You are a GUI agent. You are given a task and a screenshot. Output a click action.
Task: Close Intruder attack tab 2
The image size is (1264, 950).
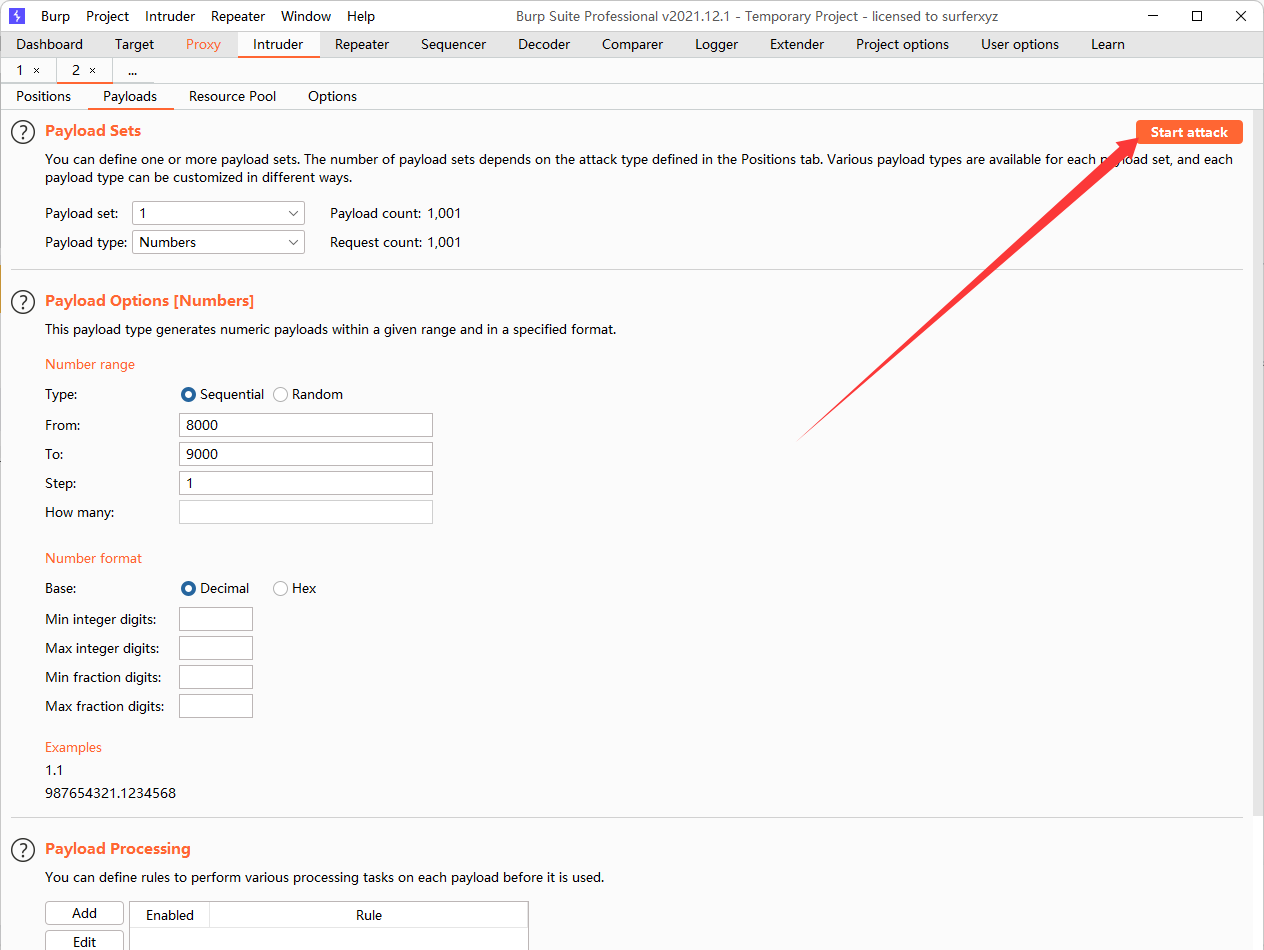click(x=93, y=71)
